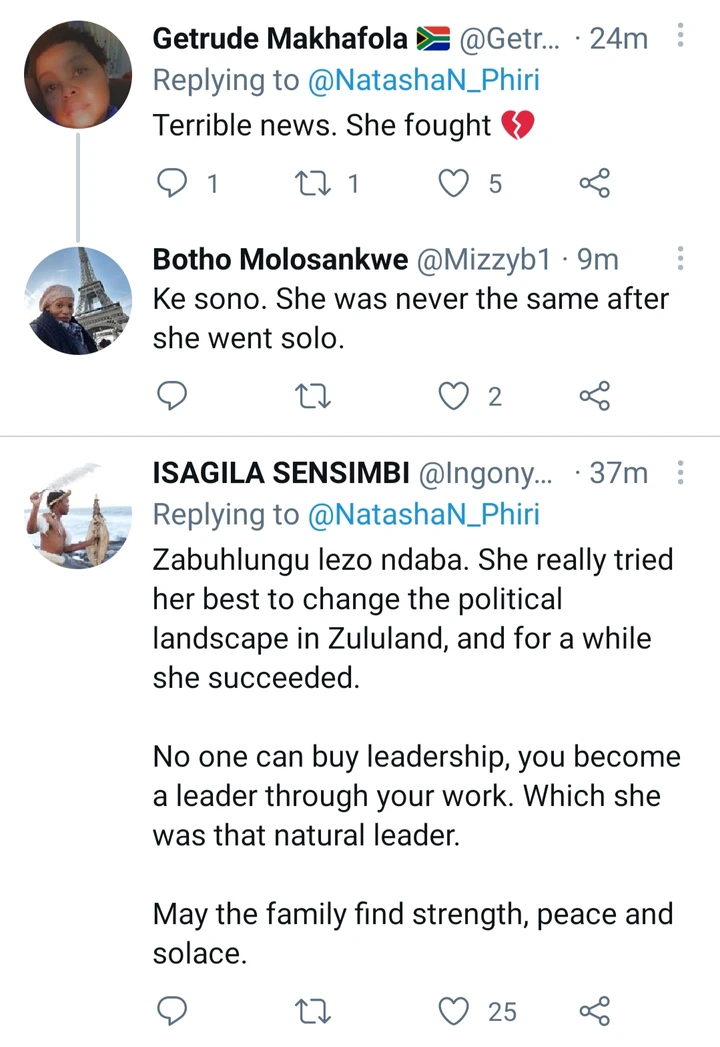
Task: Retweet ISAGILA SENSIMBI's tweet
Action: (x=313, y=1011)
